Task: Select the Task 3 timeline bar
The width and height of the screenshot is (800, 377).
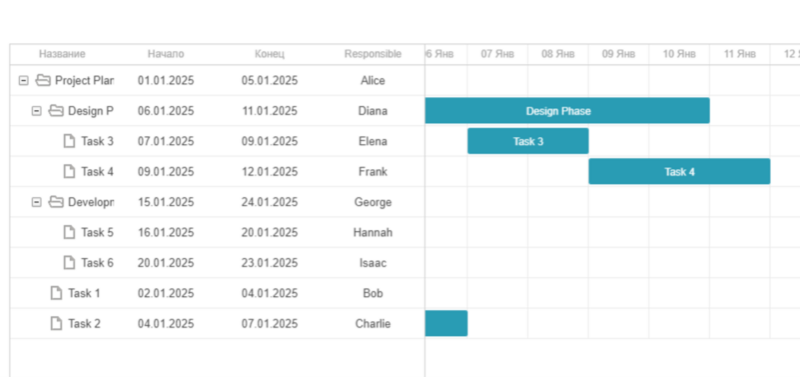Action: pos(528,141)
